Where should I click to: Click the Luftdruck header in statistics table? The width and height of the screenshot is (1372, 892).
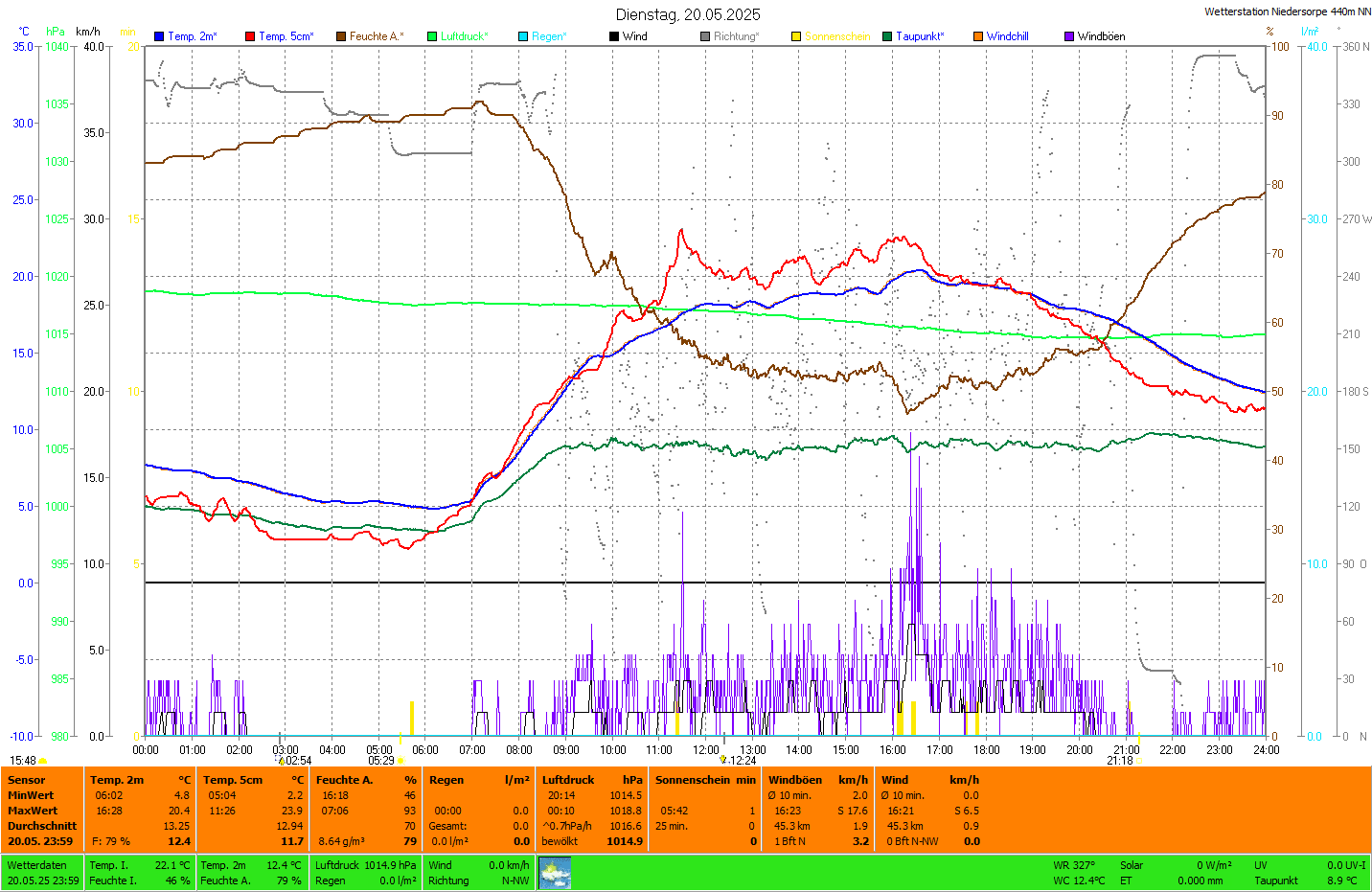coord(568,780)
